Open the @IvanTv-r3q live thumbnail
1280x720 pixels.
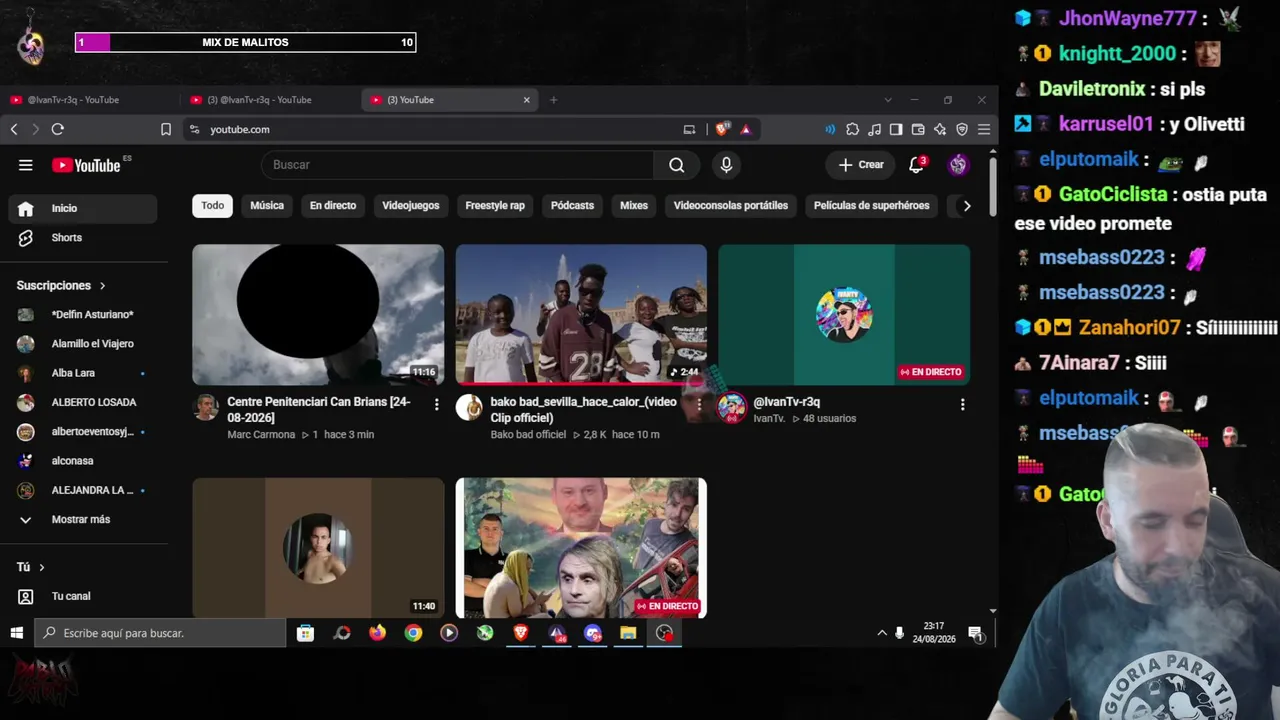coord(844,315)
